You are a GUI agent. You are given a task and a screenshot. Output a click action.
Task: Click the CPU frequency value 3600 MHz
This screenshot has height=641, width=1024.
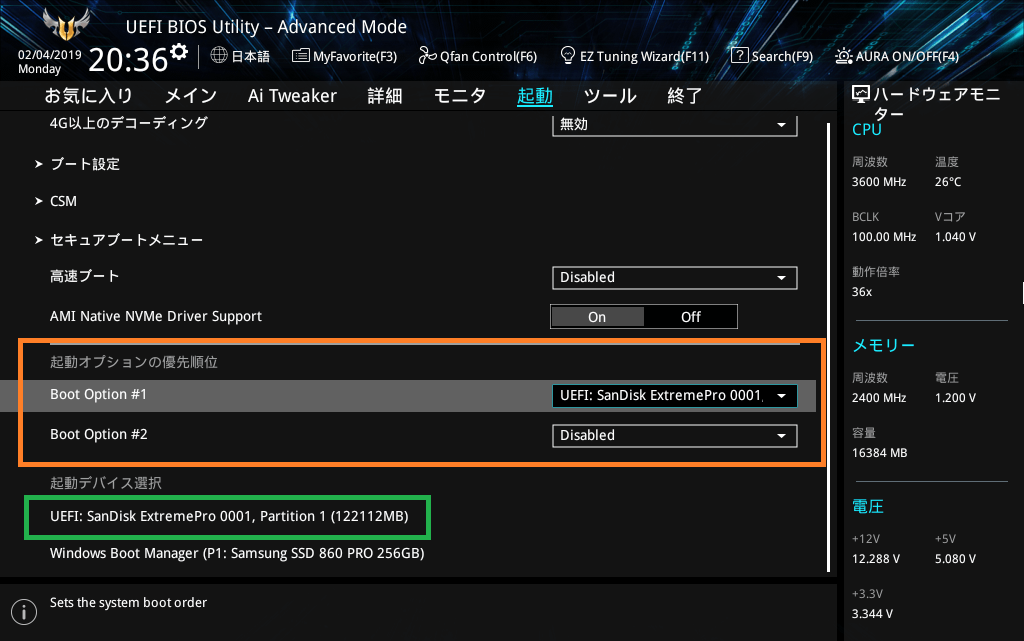point(879,182)
